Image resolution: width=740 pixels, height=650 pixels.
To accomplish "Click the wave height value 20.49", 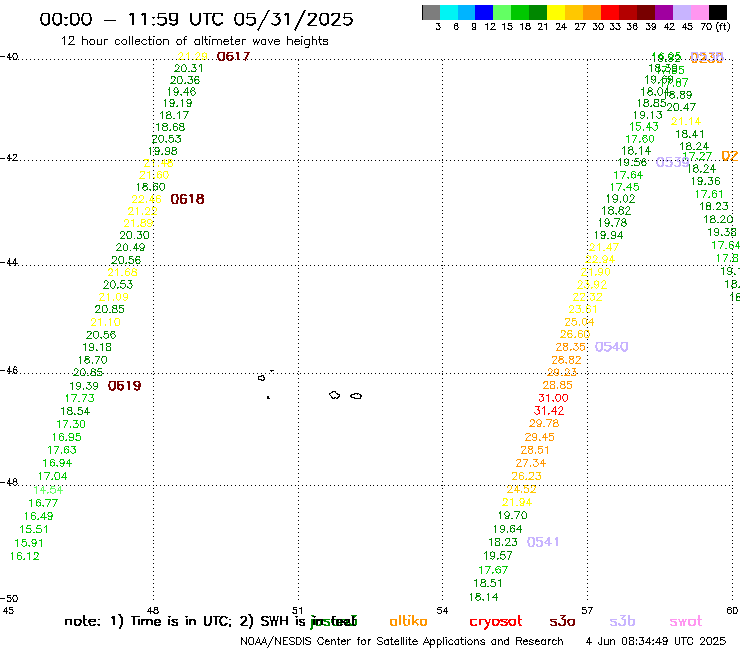I will coord(130,247).
